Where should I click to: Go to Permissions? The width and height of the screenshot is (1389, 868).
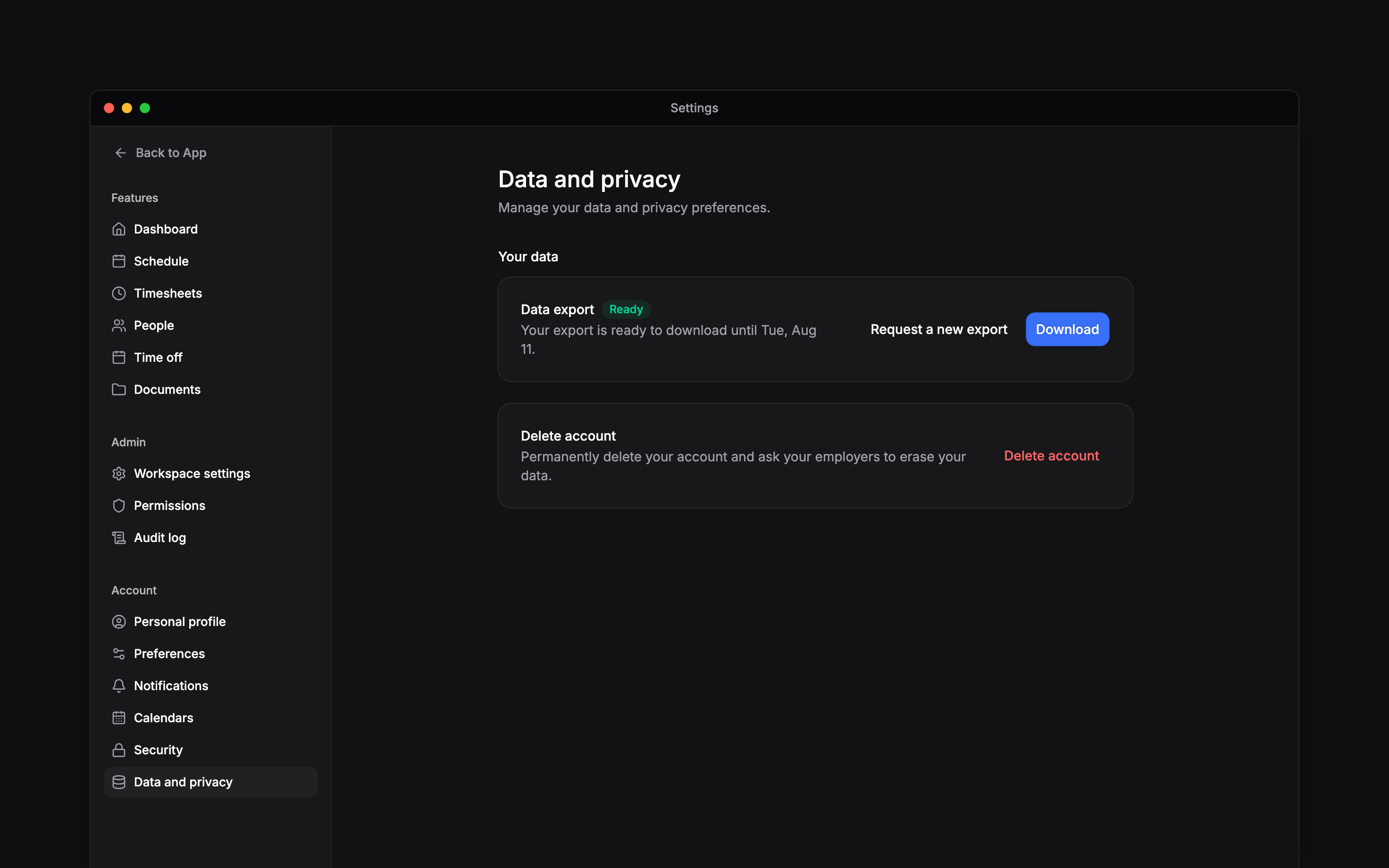click(210, 506)
